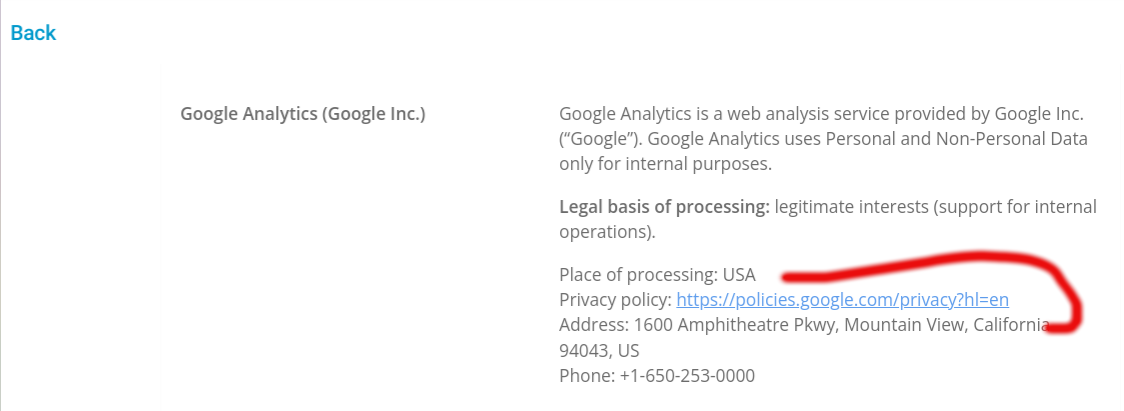Click the word operations) in legal basis
The height and width of the screenshot is (411, 1124).
coord(607,232)
